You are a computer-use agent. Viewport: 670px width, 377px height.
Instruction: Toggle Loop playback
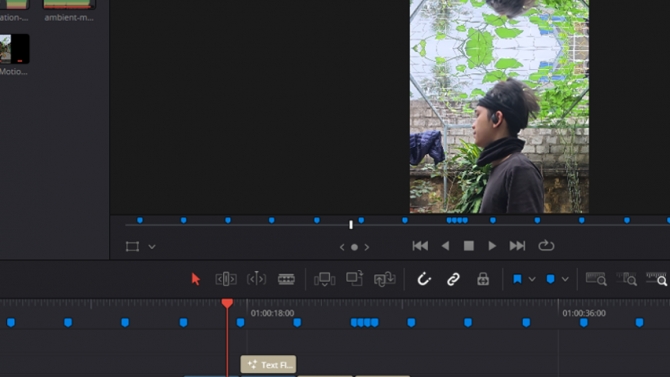coord(546,245)
